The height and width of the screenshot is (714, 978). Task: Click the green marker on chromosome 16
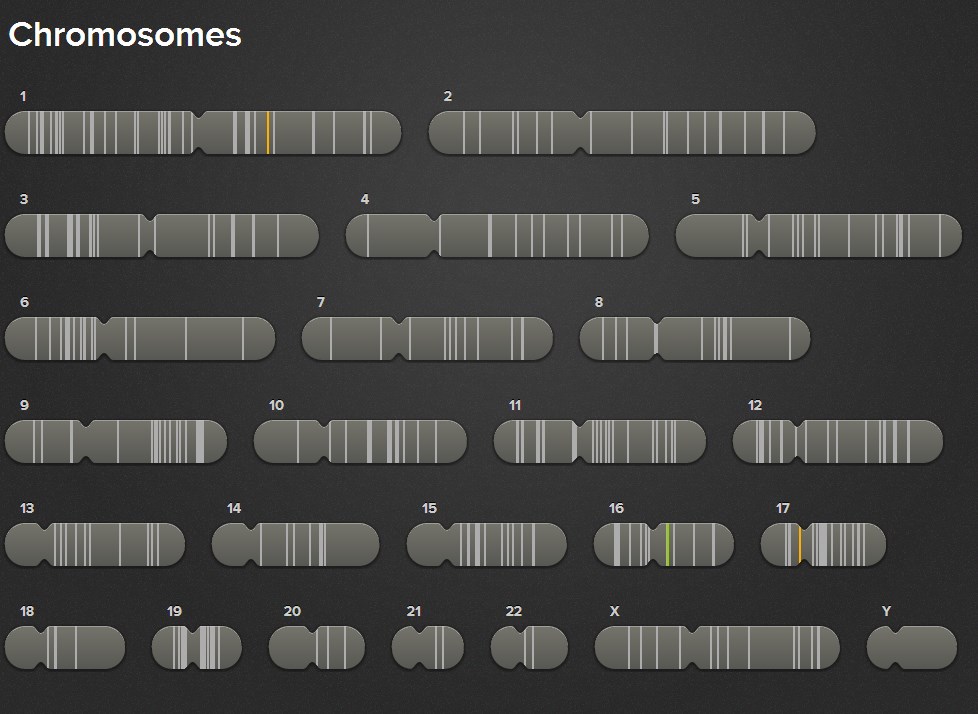pyautogui.click(x=667, y=544)
